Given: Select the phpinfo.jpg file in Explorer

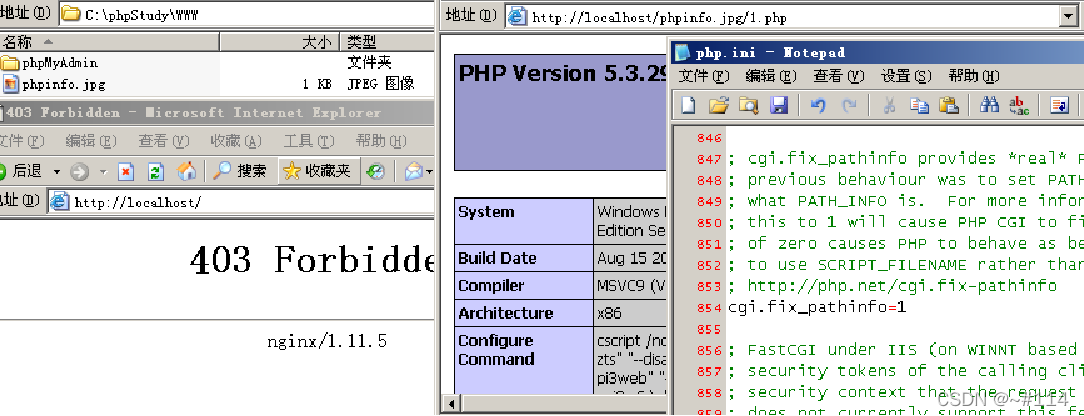Looking at the screenshot, I should pos(54,85).
